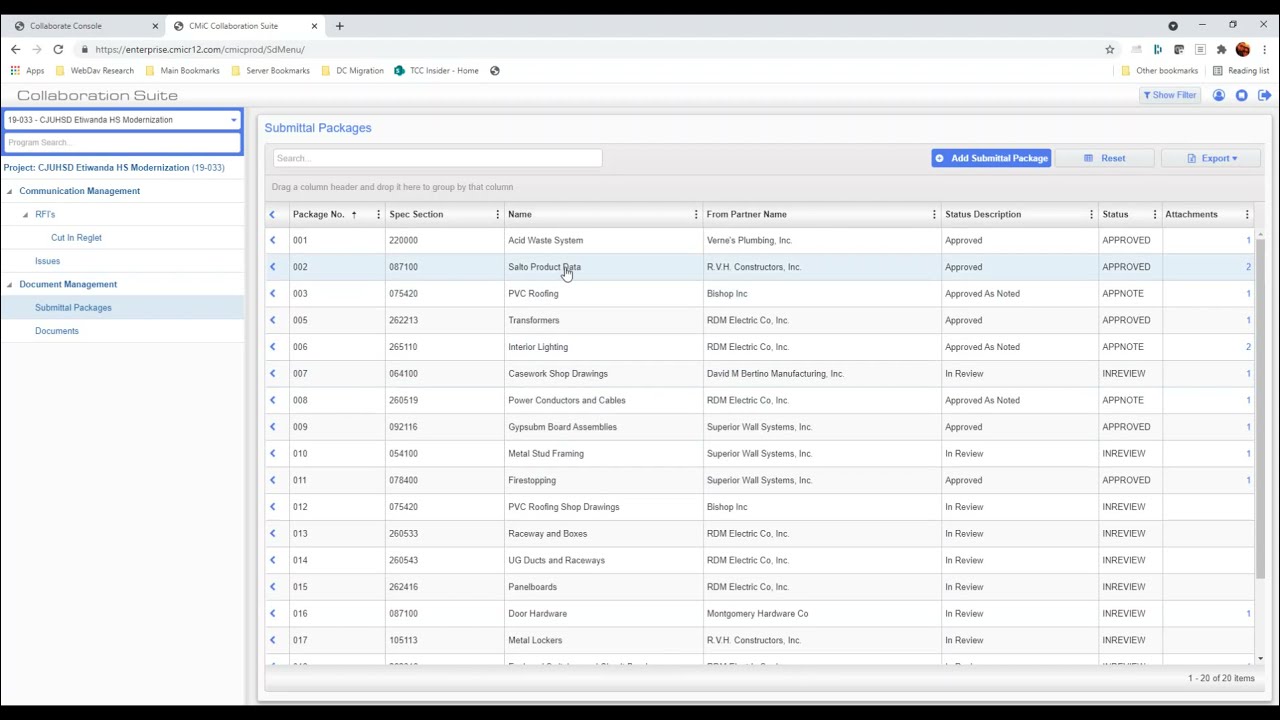Expand row actions for package 003
Viewport: 1280px width, 720px height.
[x=272, y=294]
